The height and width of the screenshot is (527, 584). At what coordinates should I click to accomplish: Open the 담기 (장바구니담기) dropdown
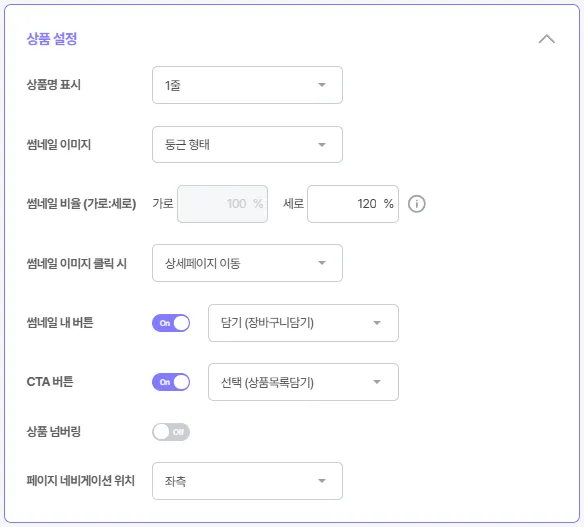tap(303, 323)
